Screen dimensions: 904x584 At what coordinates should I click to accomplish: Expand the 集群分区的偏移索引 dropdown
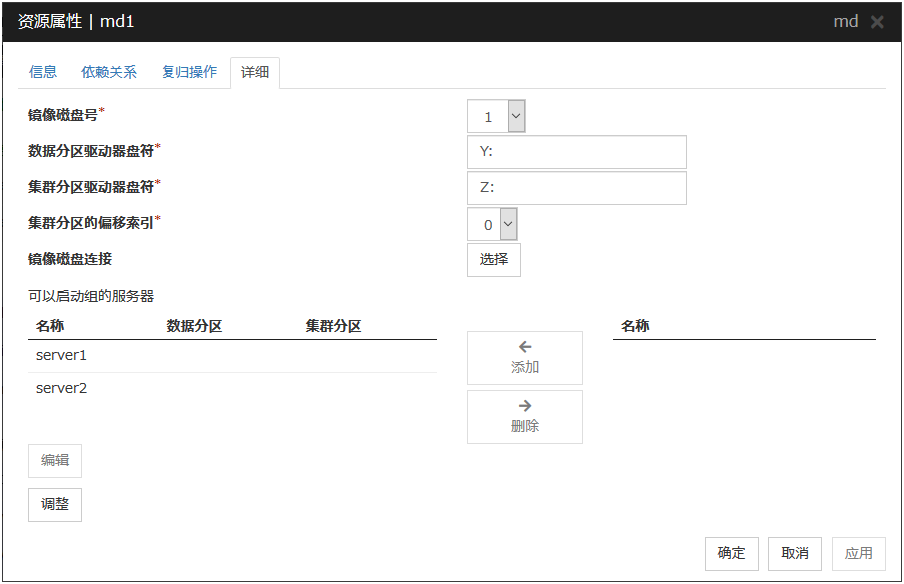pyautogui.click(x=491, y=224)
